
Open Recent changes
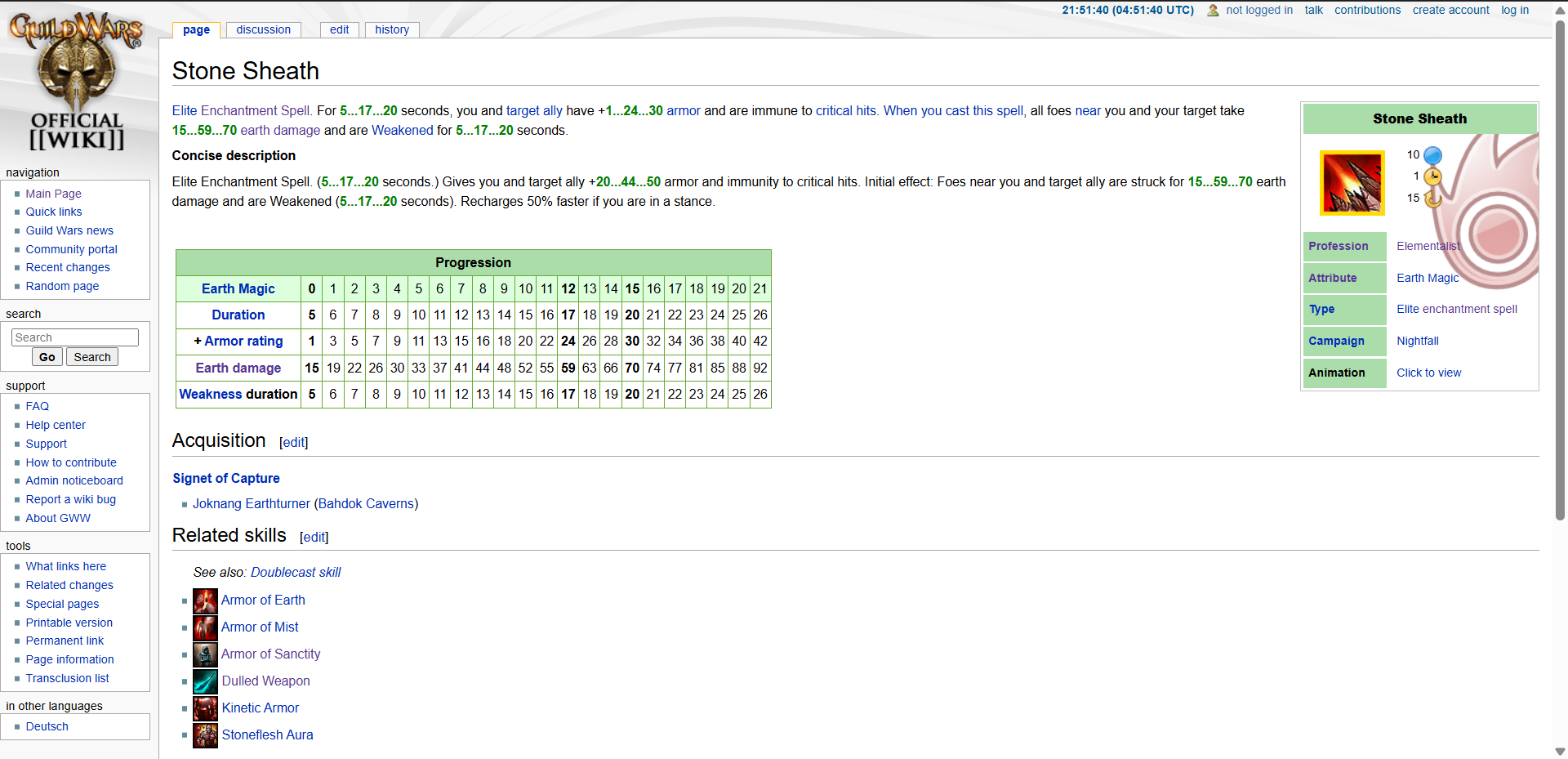(67, 267)
